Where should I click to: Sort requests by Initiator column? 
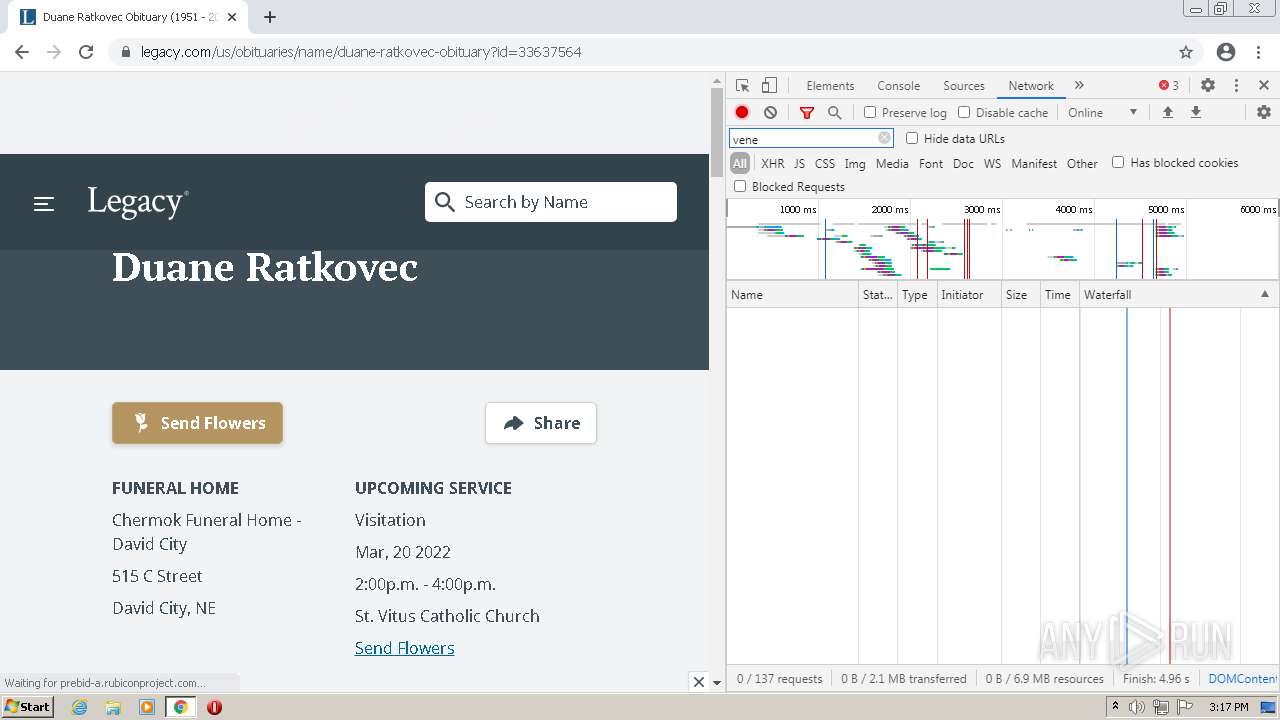click(x=969, y=295)
